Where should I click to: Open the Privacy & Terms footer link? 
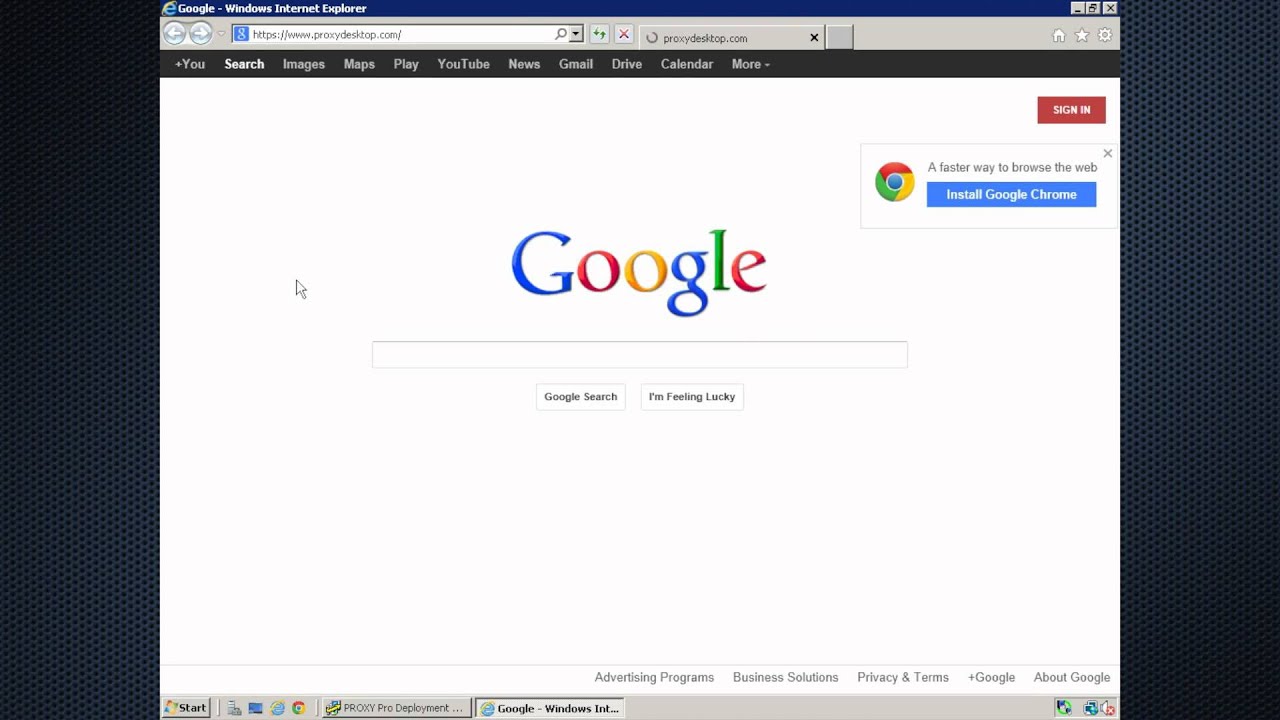(x=903, y=677)
